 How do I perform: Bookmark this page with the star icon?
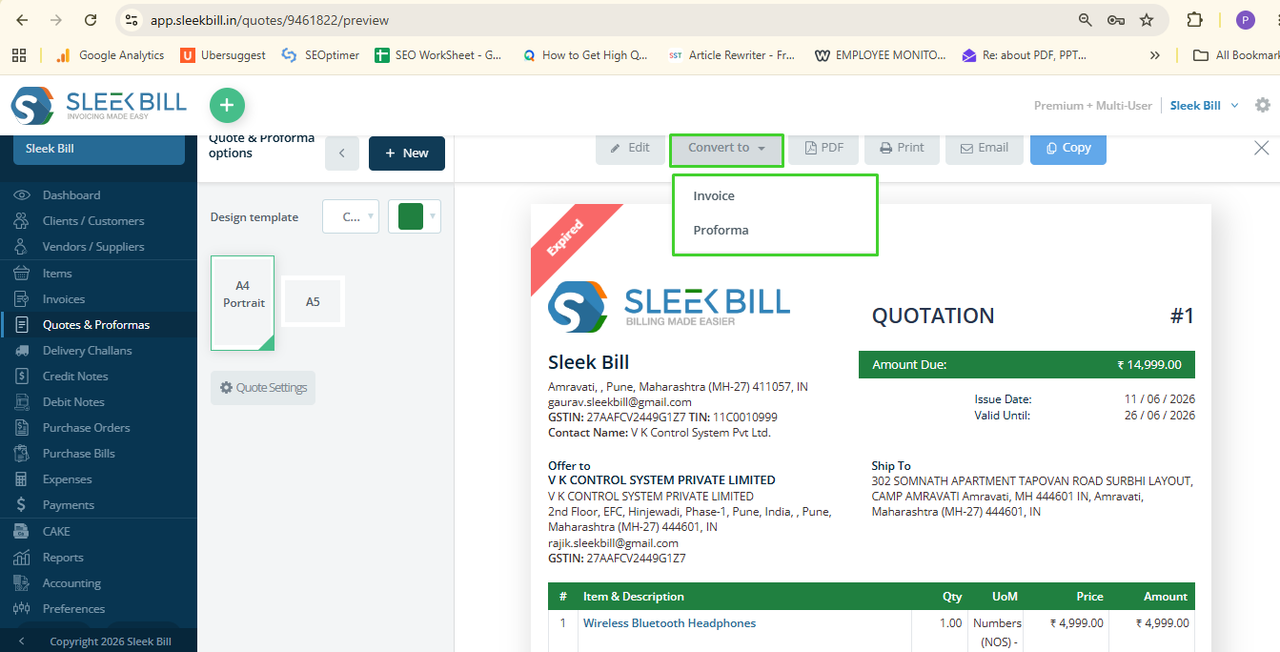[x=1147, y=20]
